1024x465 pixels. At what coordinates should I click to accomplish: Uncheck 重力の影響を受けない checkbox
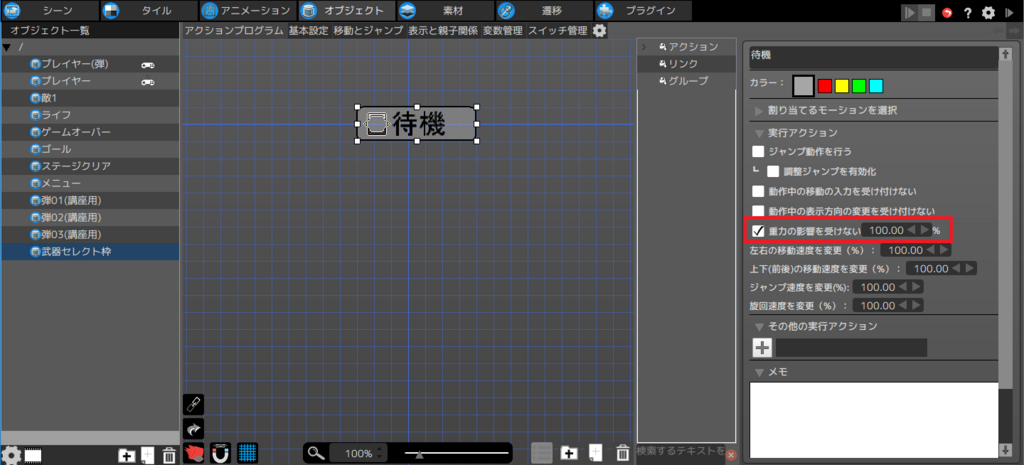coord(758,230)
